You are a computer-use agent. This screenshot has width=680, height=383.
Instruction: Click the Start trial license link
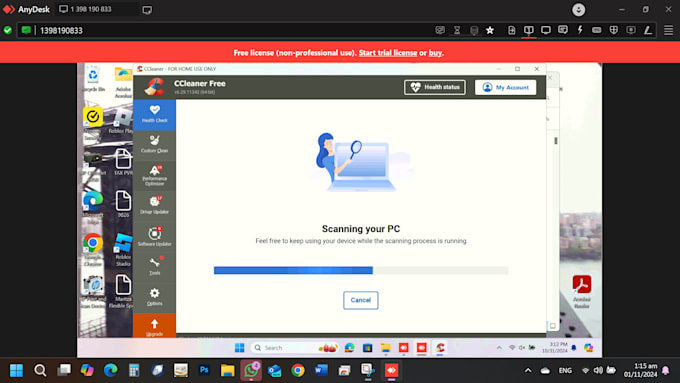point(388,53)
